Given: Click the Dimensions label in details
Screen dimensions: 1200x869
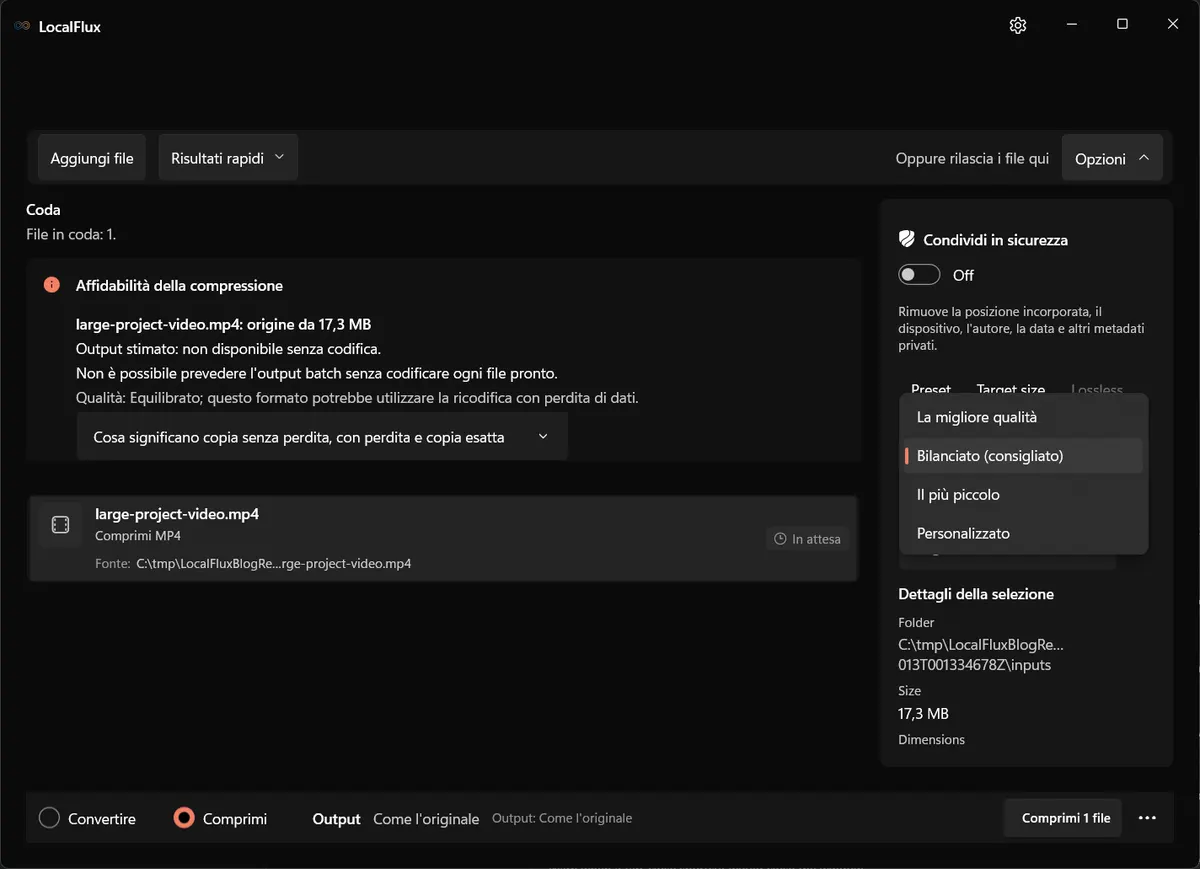Looking at the screenshot, I should coord(931,740).
